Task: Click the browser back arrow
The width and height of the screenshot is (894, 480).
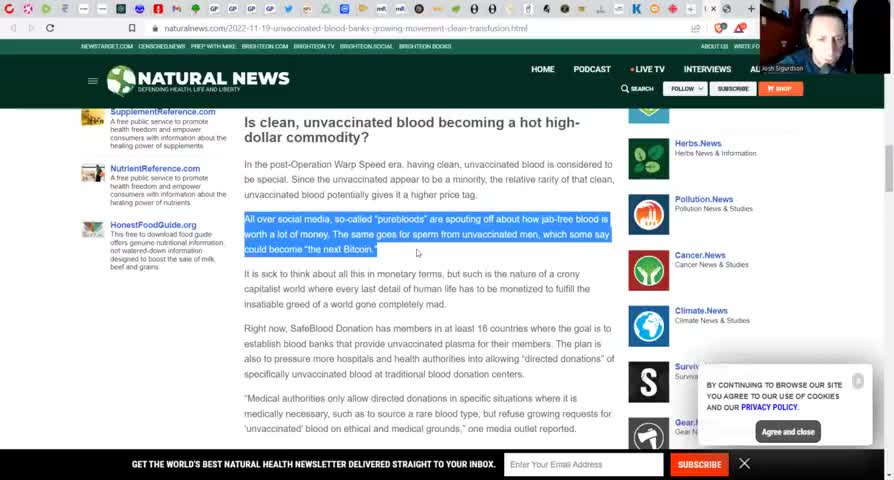Action: tap(13, 28)
